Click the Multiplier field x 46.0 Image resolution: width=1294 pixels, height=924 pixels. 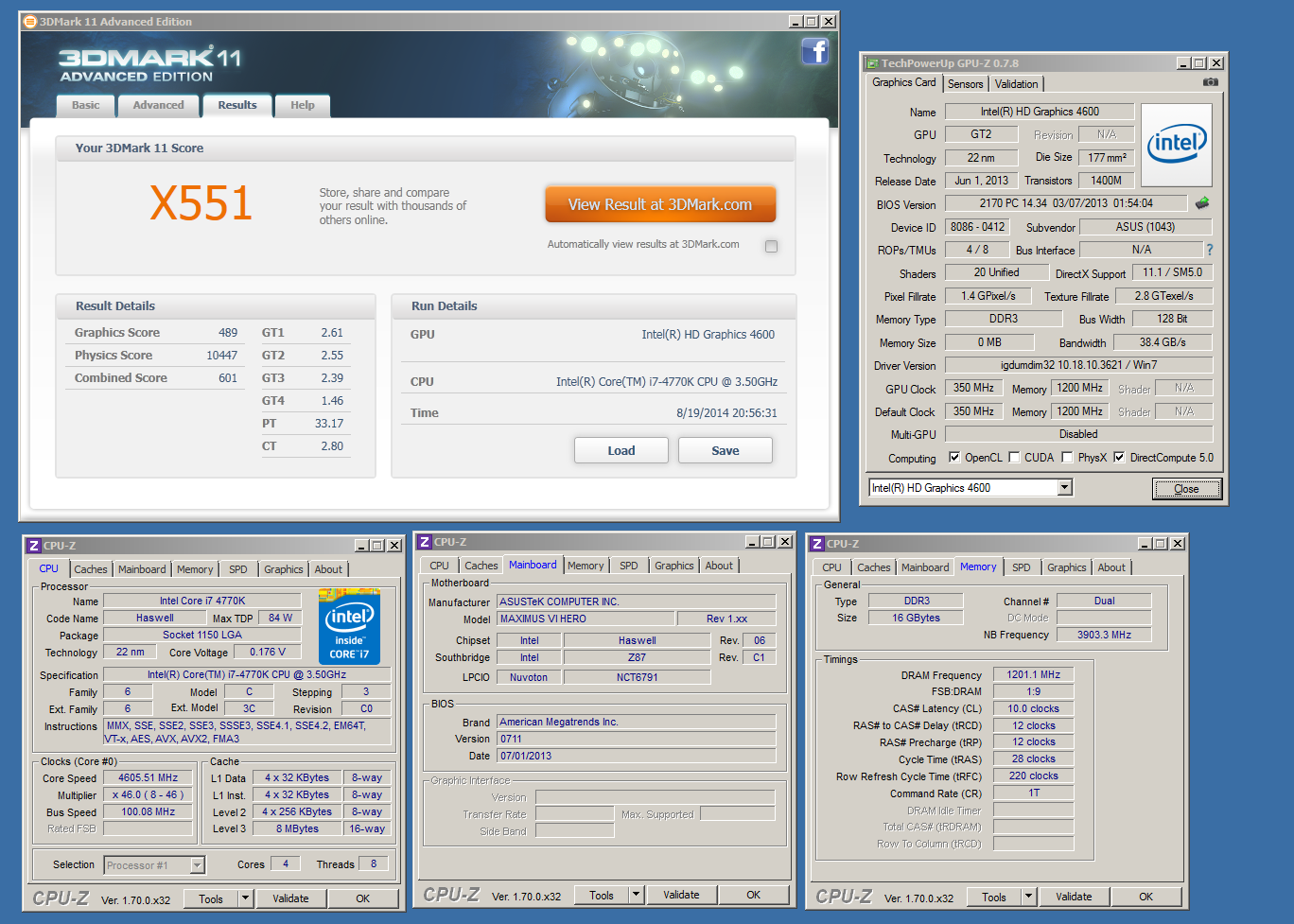click(149, 794)
